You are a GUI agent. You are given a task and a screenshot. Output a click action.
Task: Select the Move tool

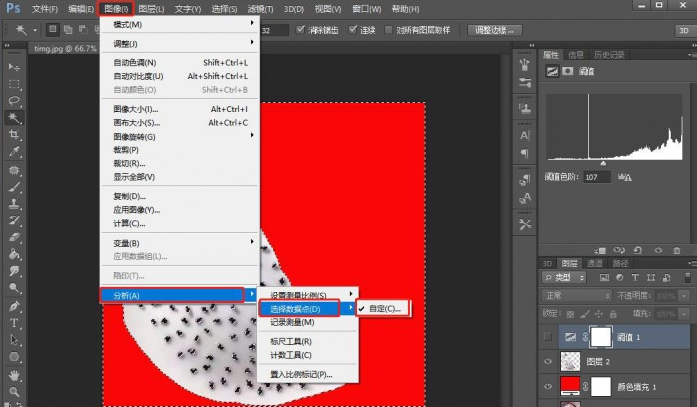(x=14, y=66)
